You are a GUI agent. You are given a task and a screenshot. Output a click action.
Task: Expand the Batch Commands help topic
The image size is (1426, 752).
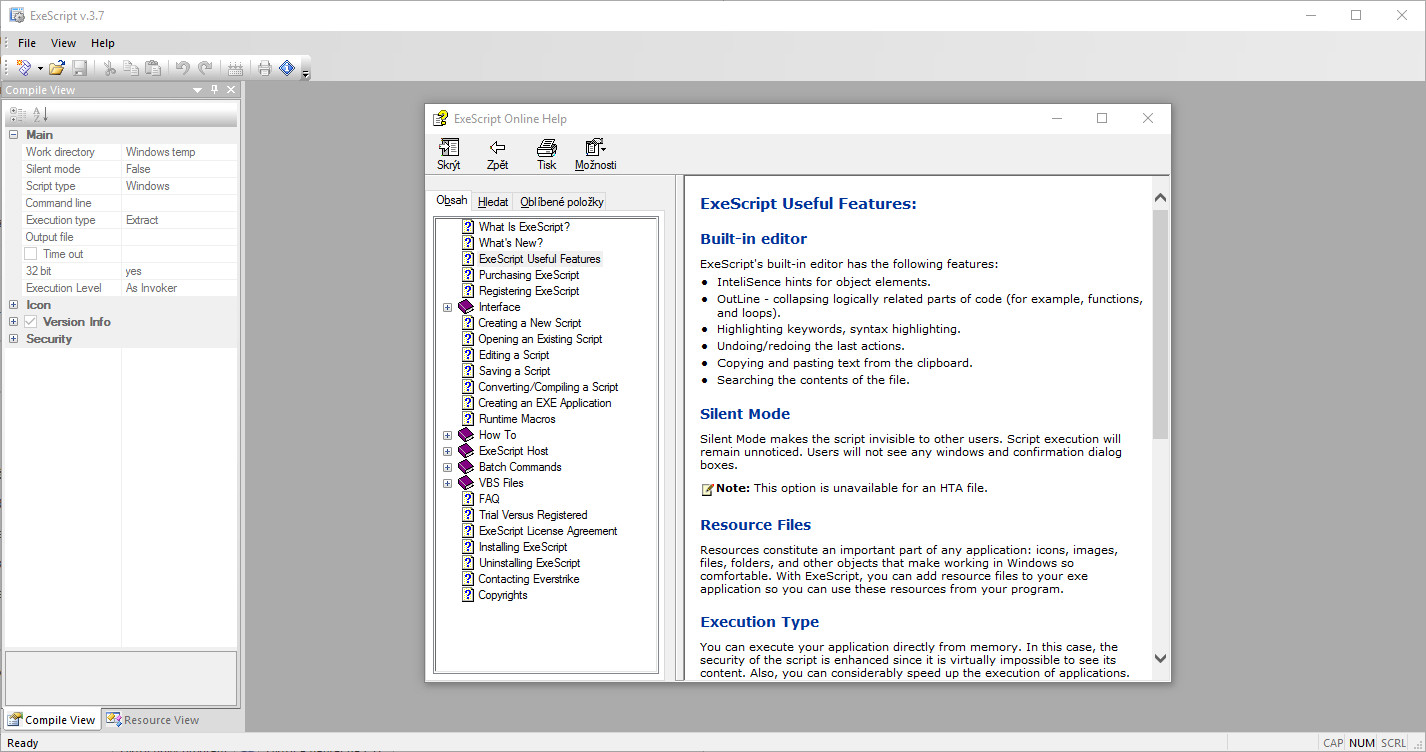click(448, 467)
